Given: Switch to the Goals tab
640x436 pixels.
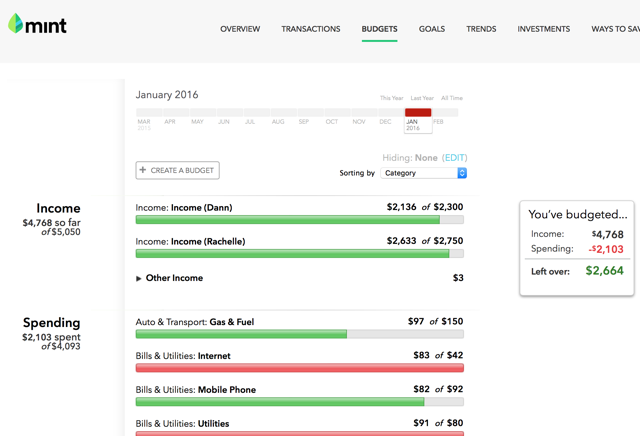Looking at the screenshot, I should point(432,29).
